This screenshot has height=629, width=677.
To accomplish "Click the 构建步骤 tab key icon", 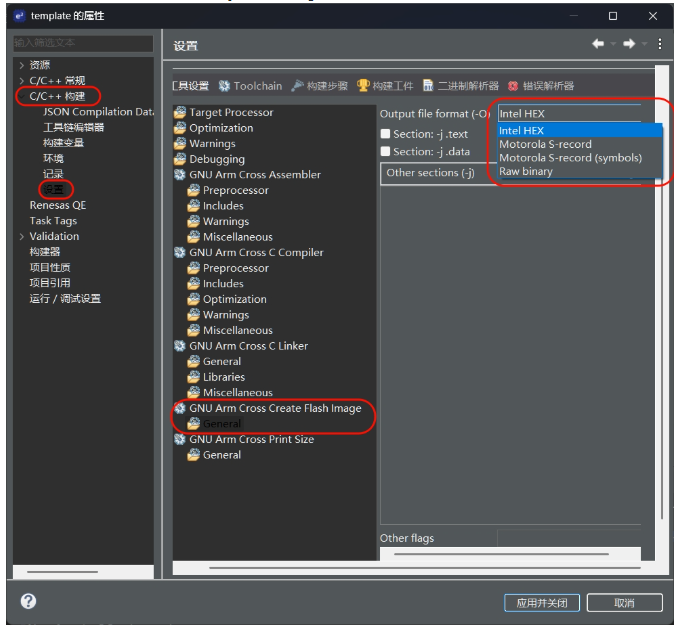I will pyautogui.click(x=297, y=86).
